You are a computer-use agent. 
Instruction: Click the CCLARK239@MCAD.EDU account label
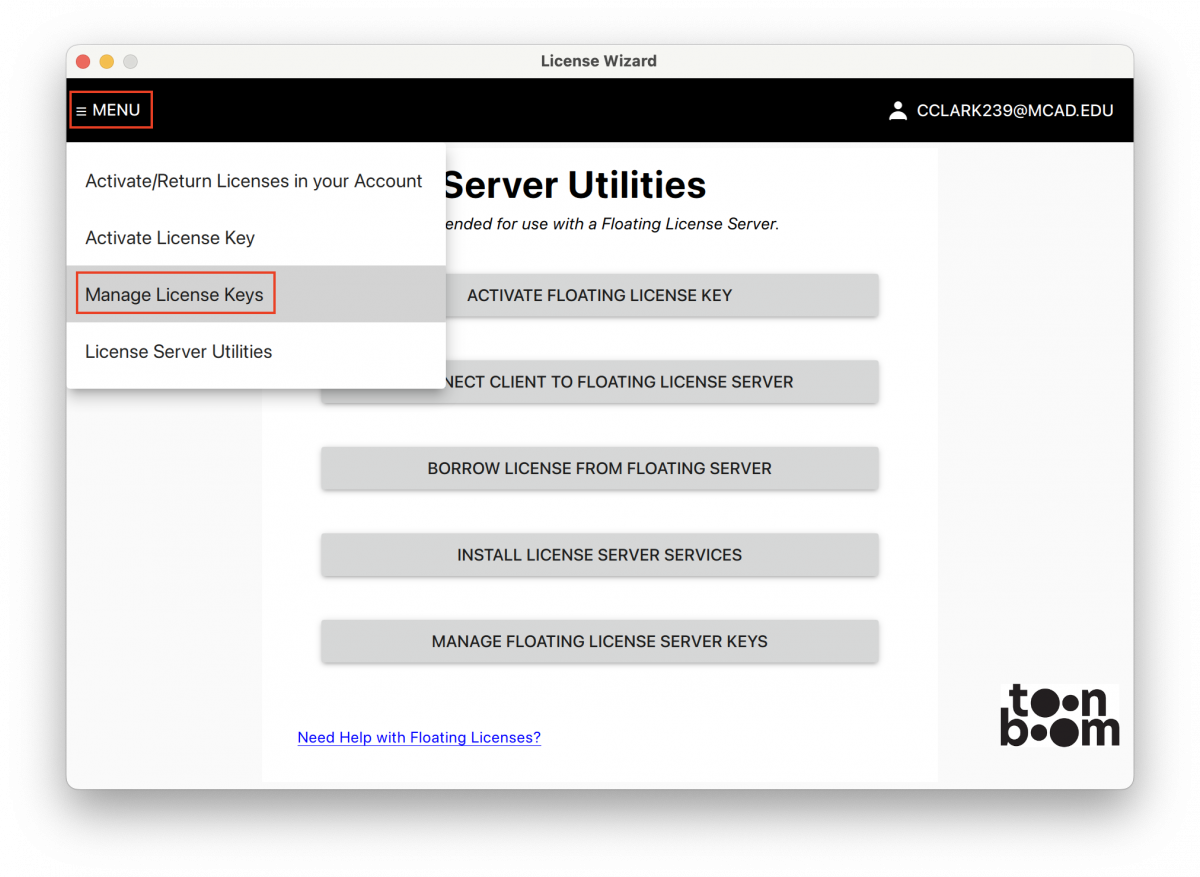tap(1016, 110)
